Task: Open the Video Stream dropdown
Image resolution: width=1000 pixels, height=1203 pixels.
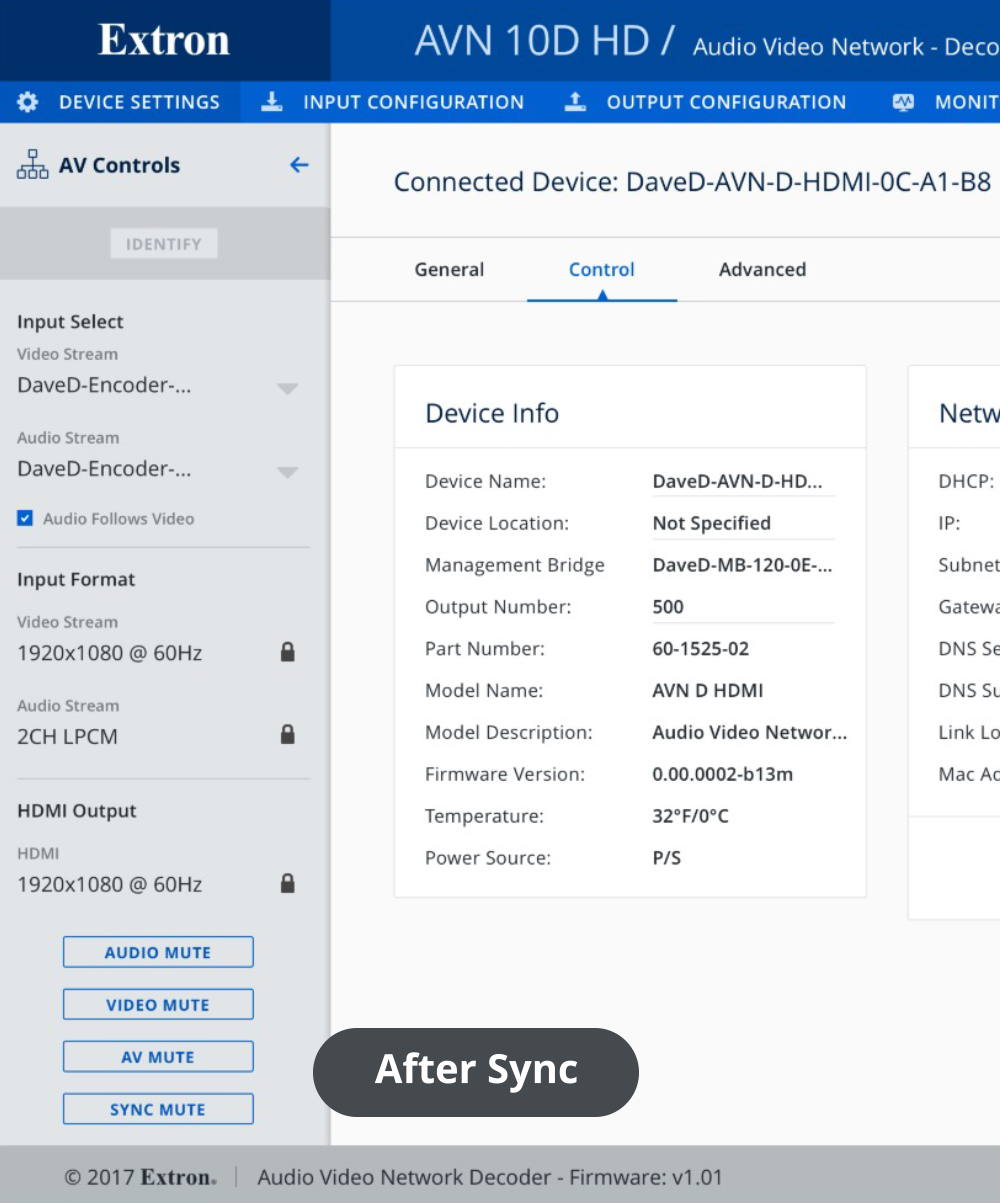Action: (x=287, y=388)
